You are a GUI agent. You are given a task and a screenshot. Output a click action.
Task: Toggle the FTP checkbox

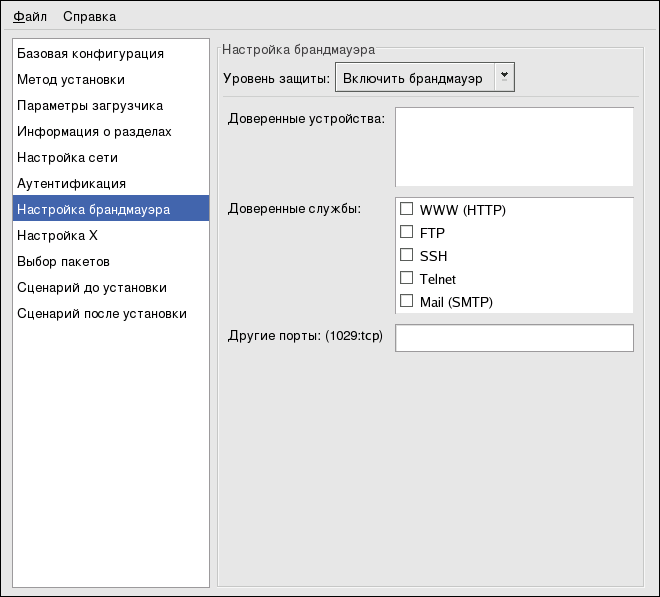(407, 232)
